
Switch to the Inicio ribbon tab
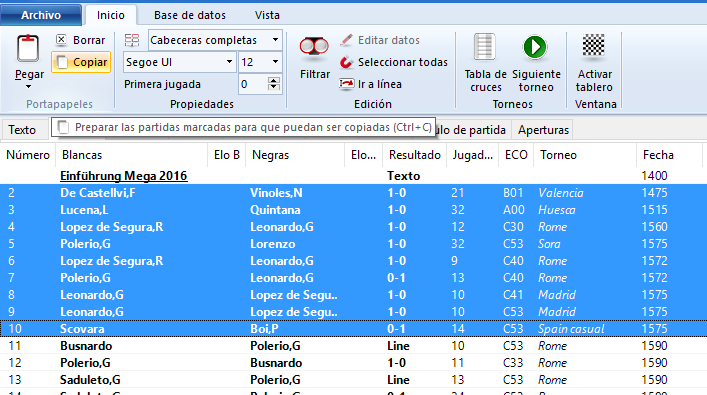click(x=110, y=15)
